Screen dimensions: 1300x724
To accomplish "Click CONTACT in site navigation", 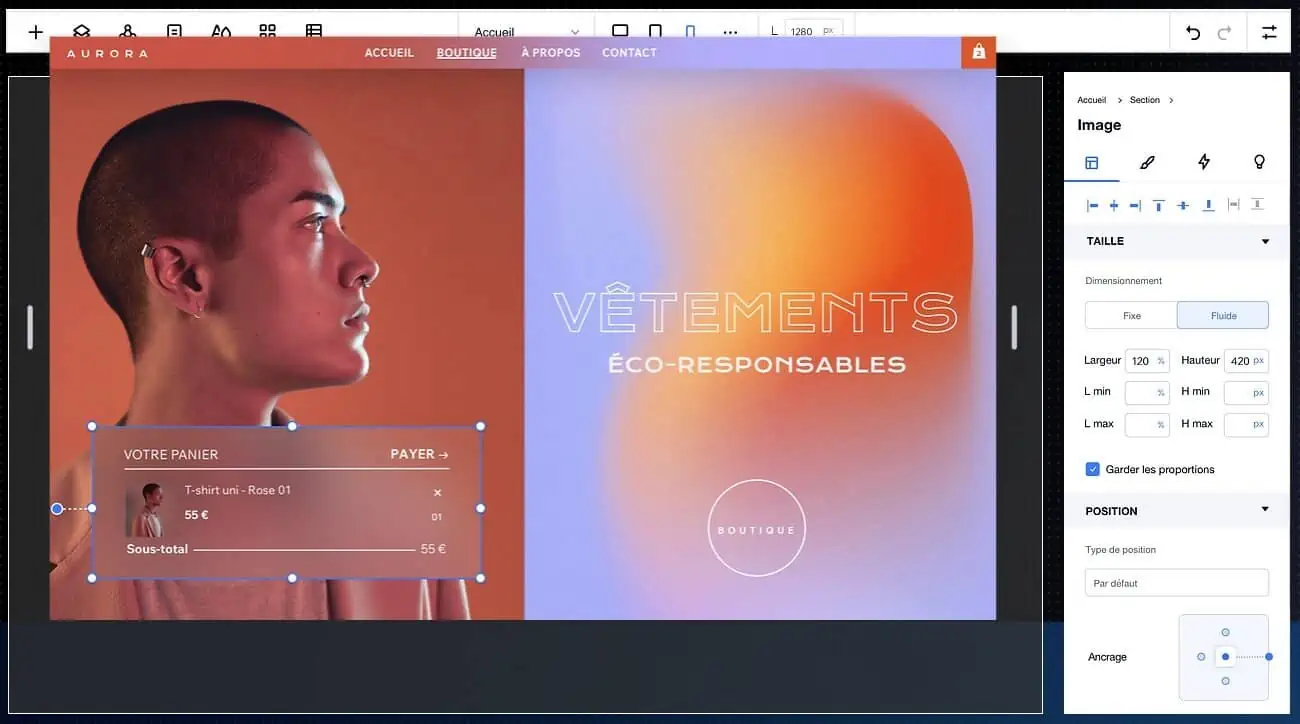I will click(629, 53).
